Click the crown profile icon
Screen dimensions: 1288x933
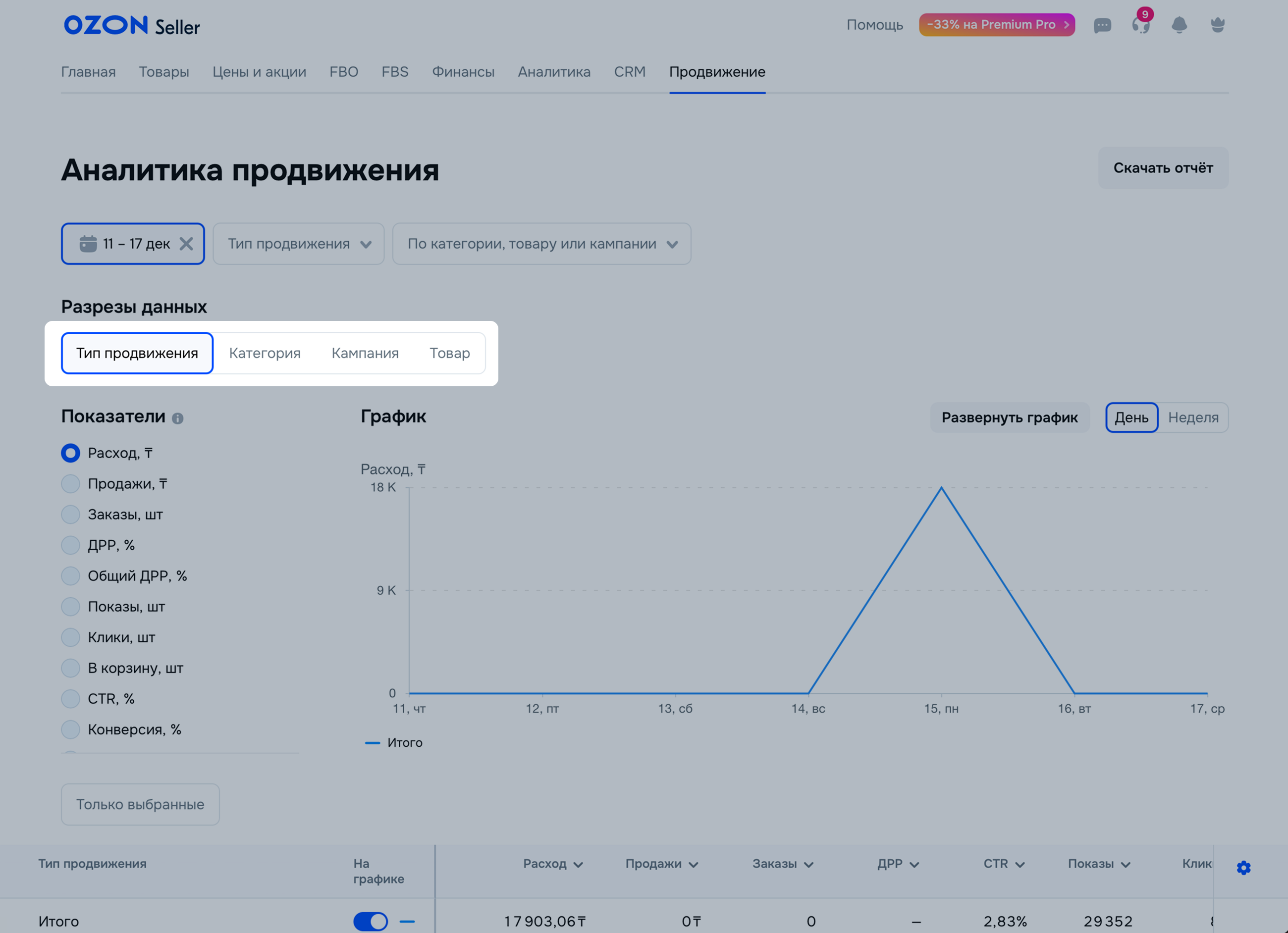(x=1217, y=25)
